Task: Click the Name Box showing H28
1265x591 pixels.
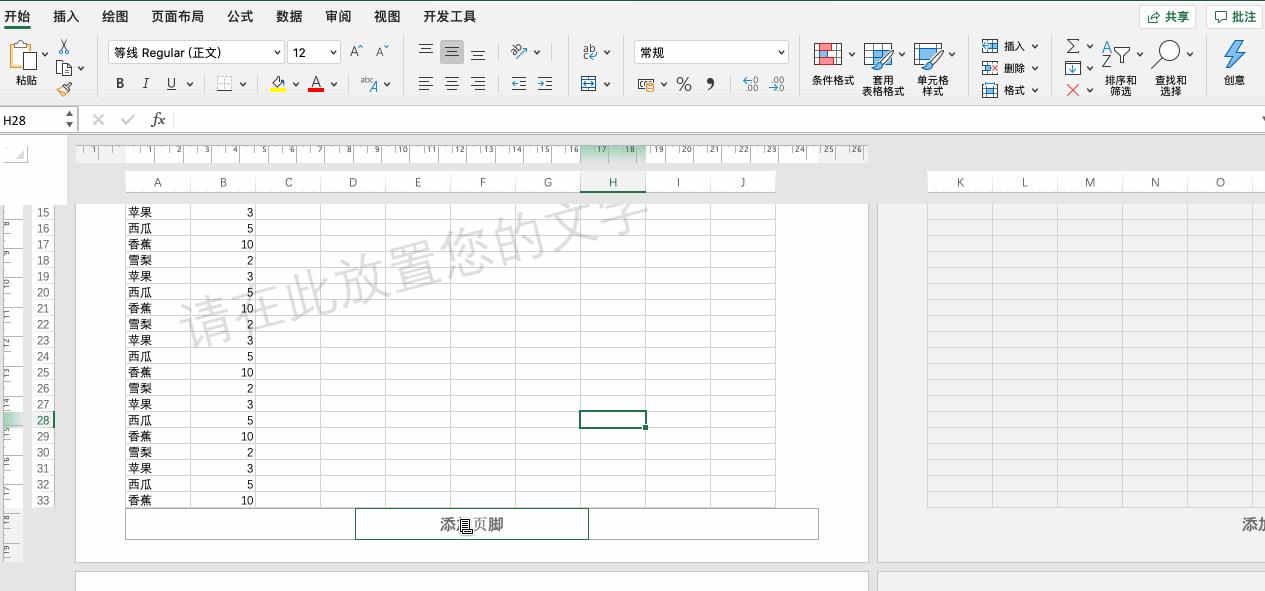Action: tap(30, 119)
